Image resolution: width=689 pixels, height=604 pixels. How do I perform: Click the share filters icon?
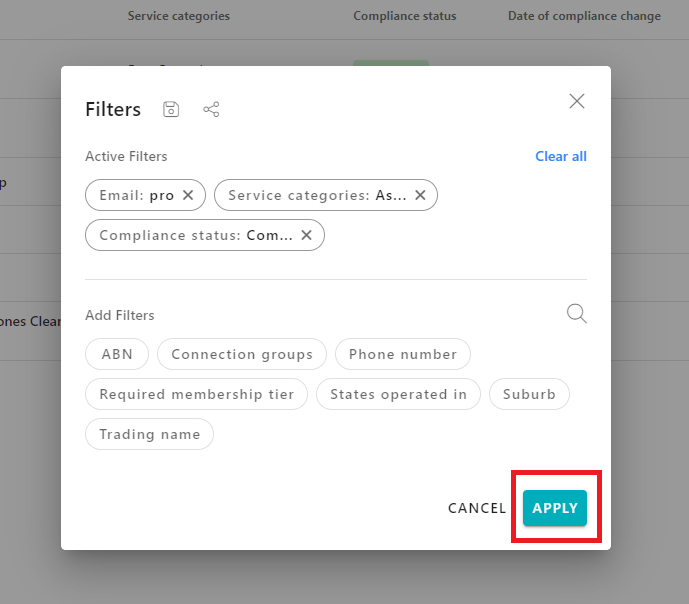[x=211, y=109]
